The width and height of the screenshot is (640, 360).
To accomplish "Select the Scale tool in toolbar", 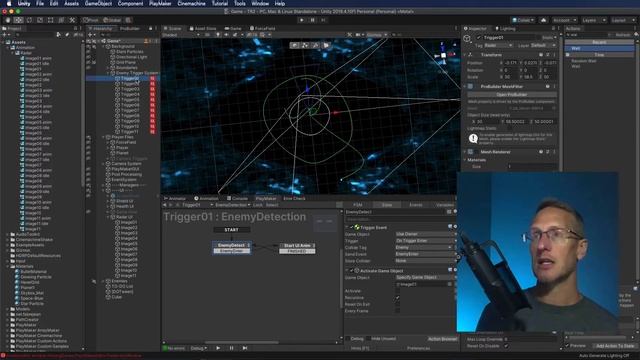I will (x=40, y=20).
